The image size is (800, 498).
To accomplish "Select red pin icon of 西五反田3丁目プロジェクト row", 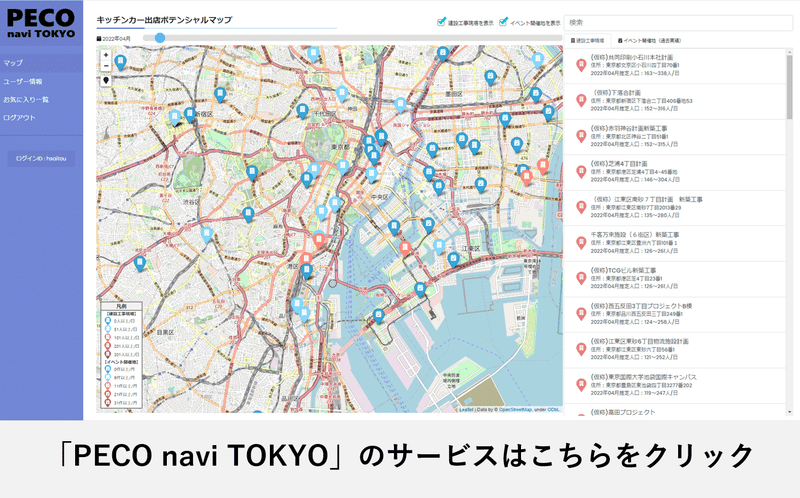I will pyautogui.click(x=581, y=314).
